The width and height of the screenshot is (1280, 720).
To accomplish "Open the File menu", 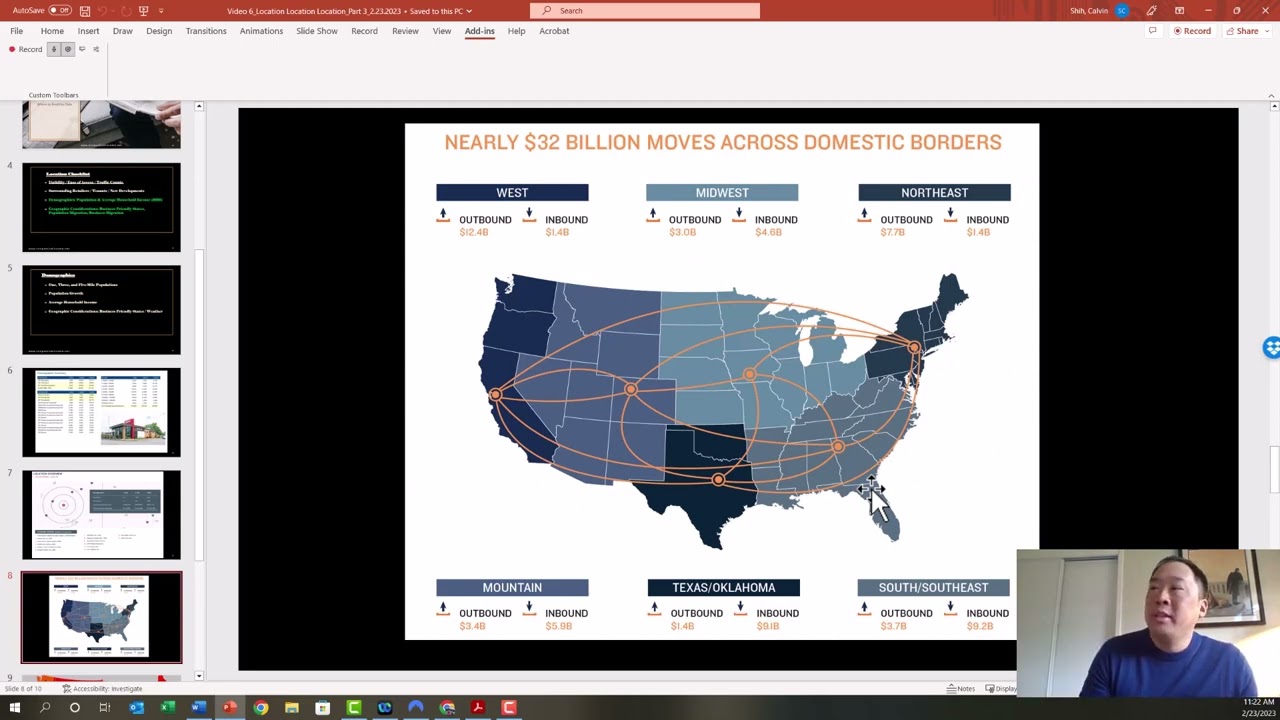I will pos(17,31).
